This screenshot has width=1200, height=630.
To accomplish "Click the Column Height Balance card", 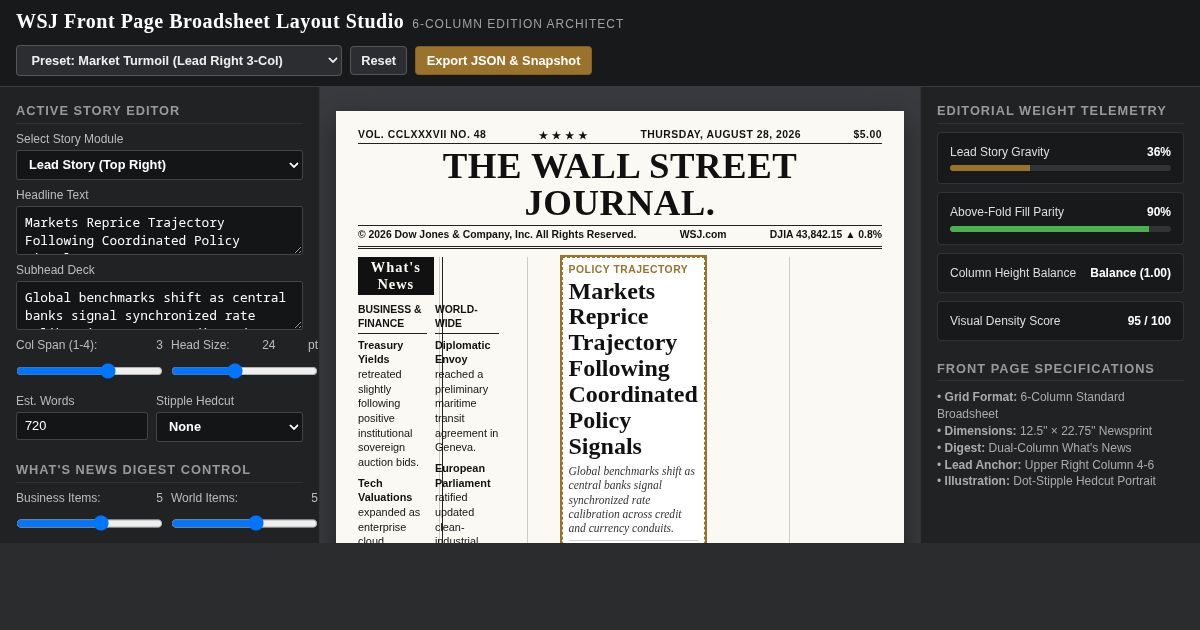I will pos(1060,273).
